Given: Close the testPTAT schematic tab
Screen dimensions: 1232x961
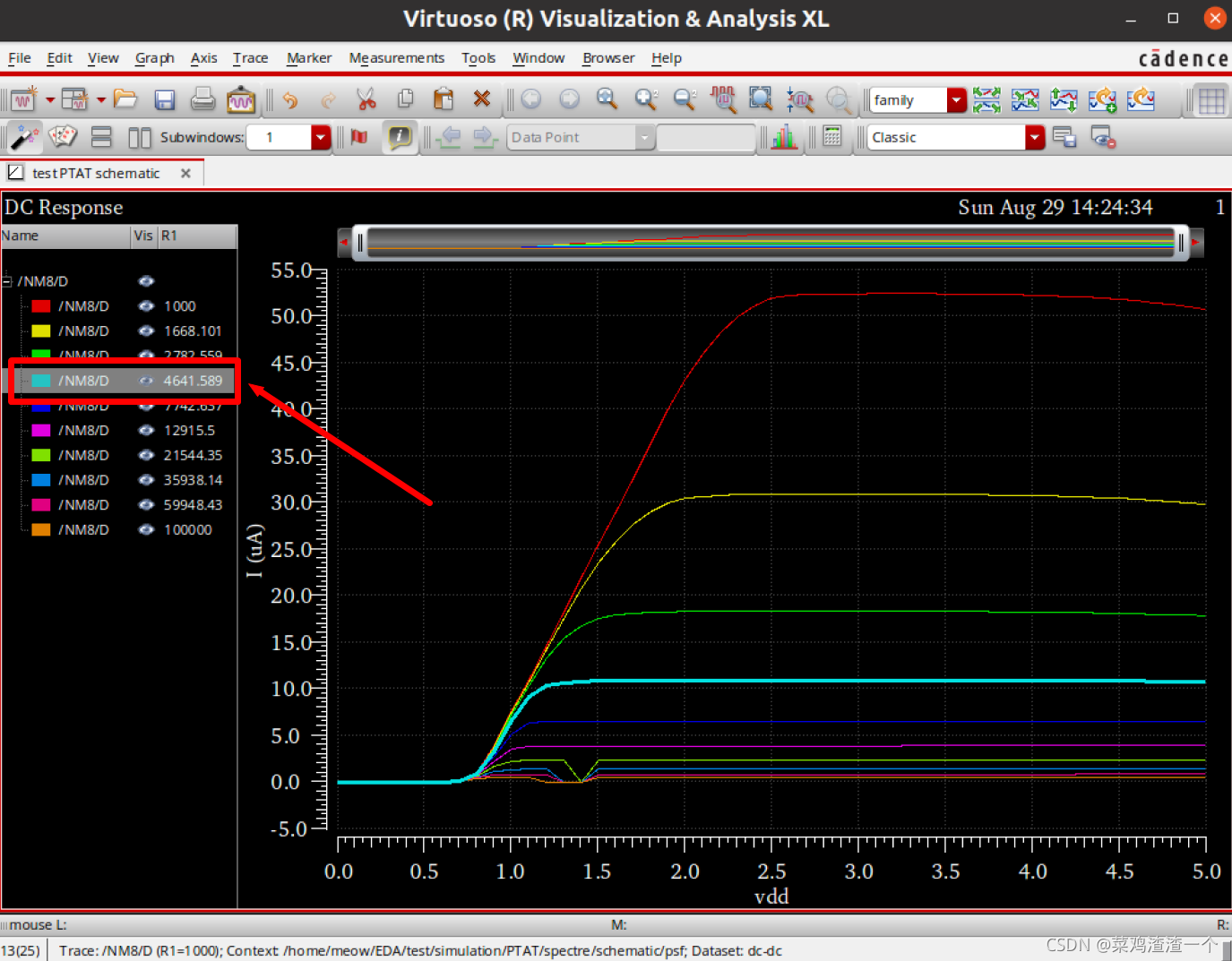Looking at the screenshot, I should tap(185, 174).
